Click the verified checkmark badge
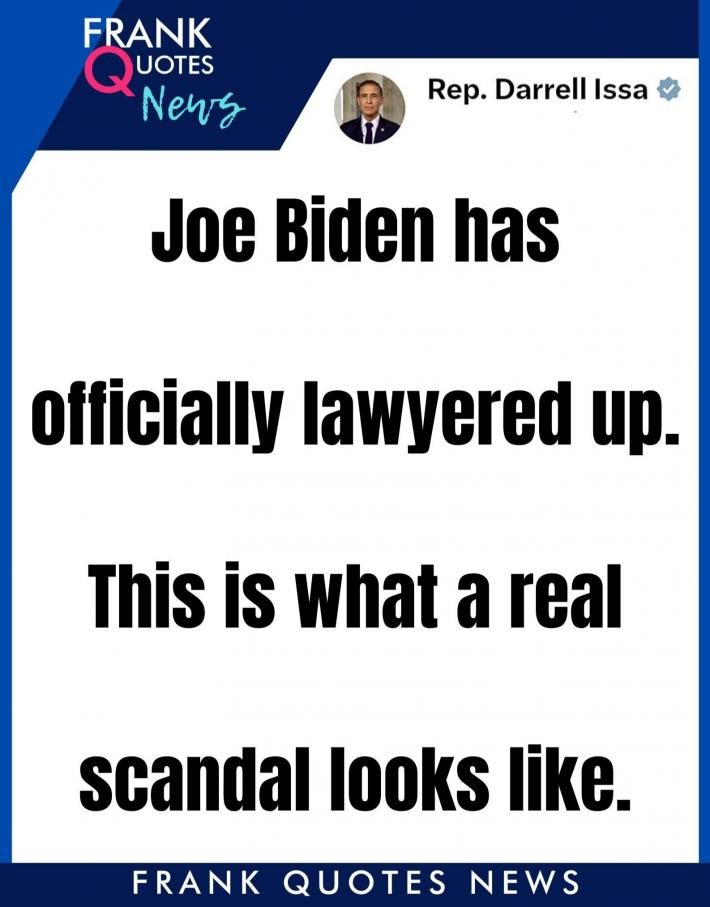The image size is (710, 907). [x=668, y=89]
